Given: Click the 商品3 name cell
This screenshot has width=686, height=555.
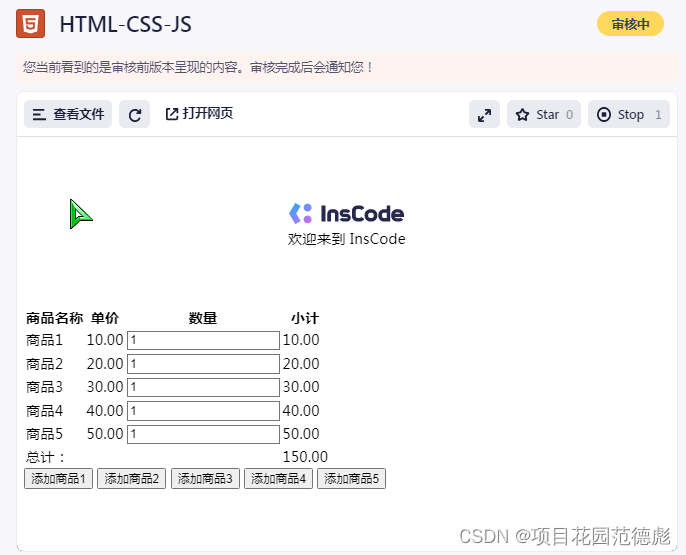Looking at the screenshot, I should click(44, 387).
